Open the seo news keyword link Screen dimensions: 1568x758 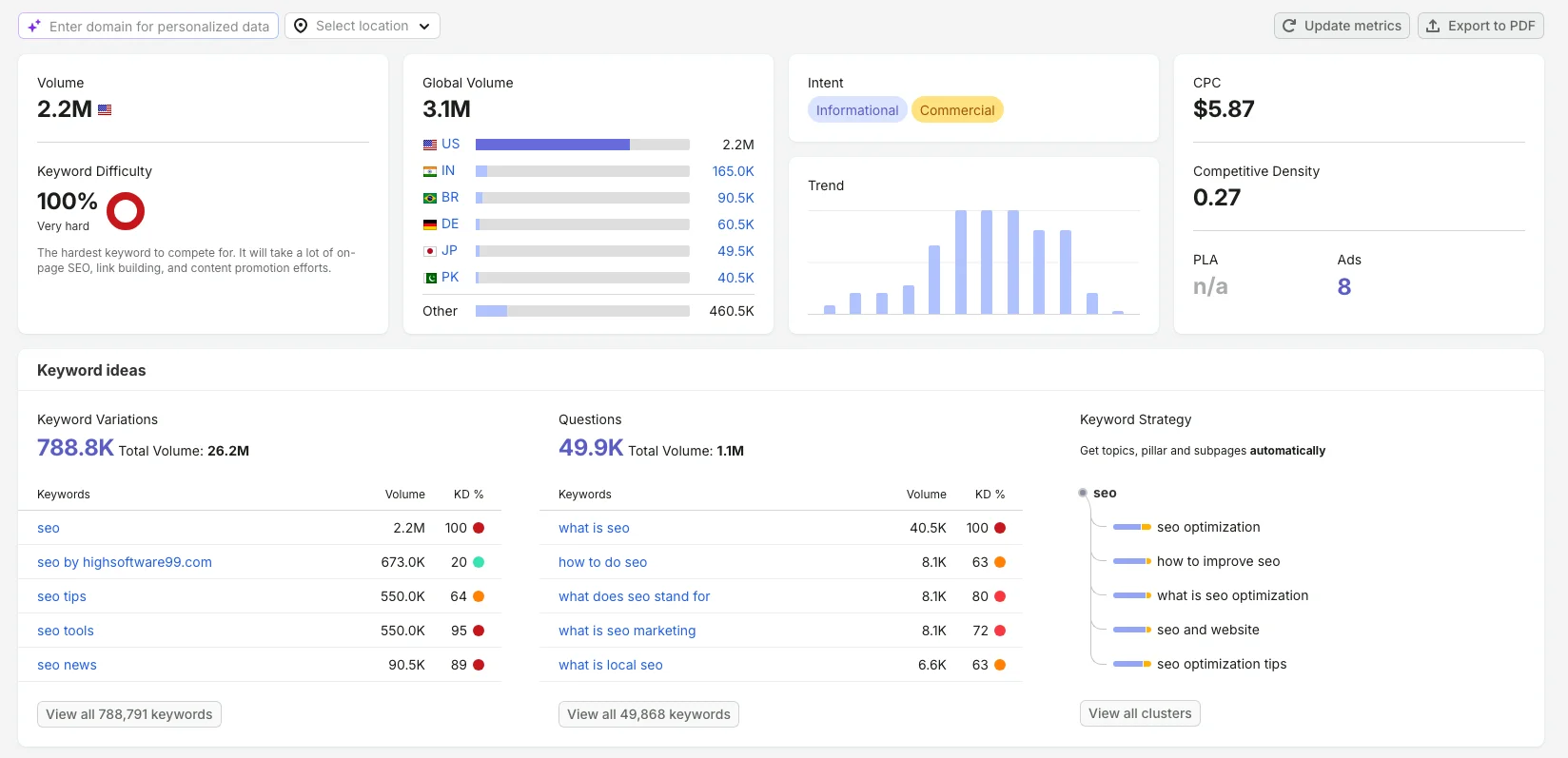[x=67, y=665]
